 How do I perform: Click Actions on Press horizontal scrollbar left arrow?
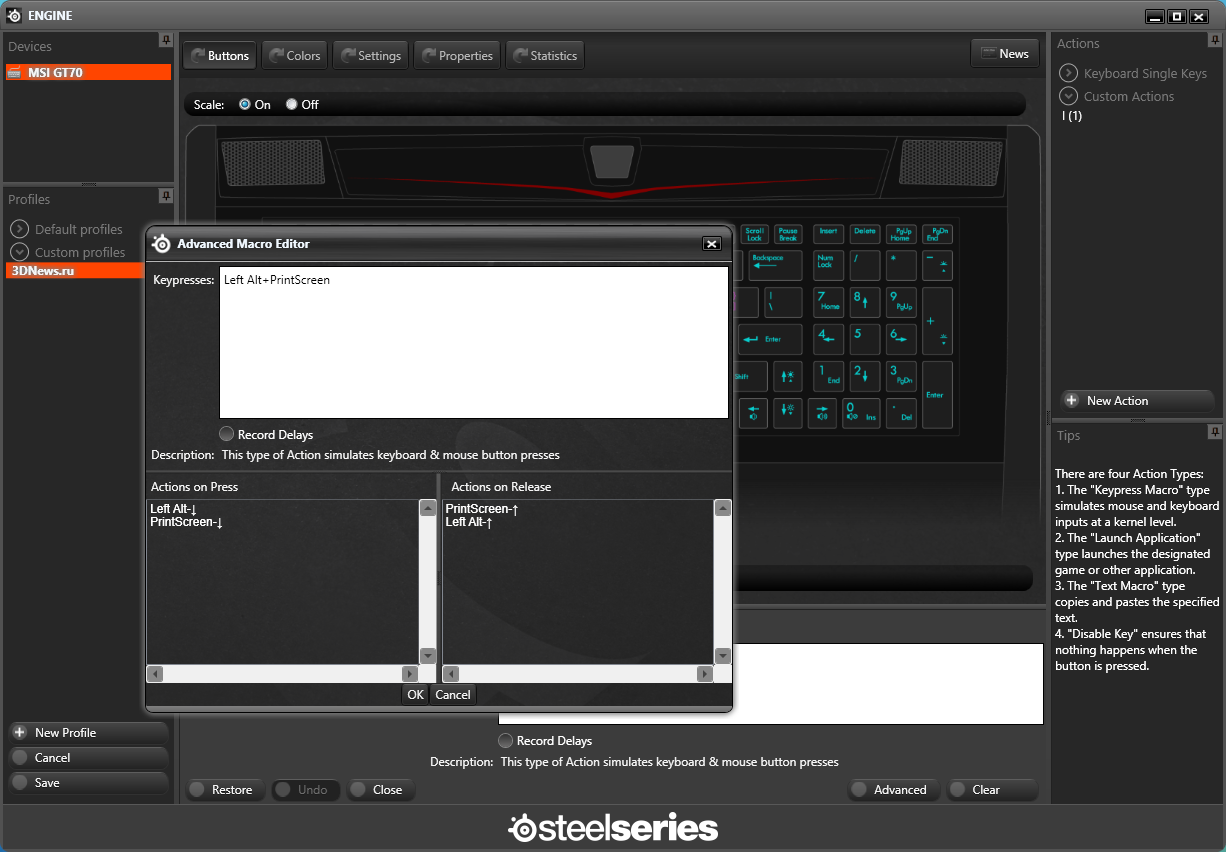pos(155,674)
